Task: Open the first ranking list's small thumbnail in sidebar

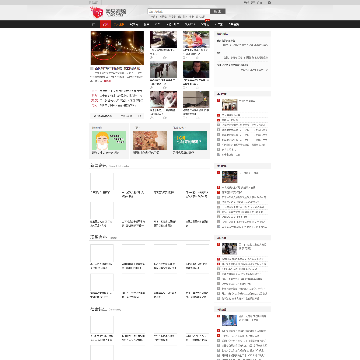Action: tap(229, 105)
